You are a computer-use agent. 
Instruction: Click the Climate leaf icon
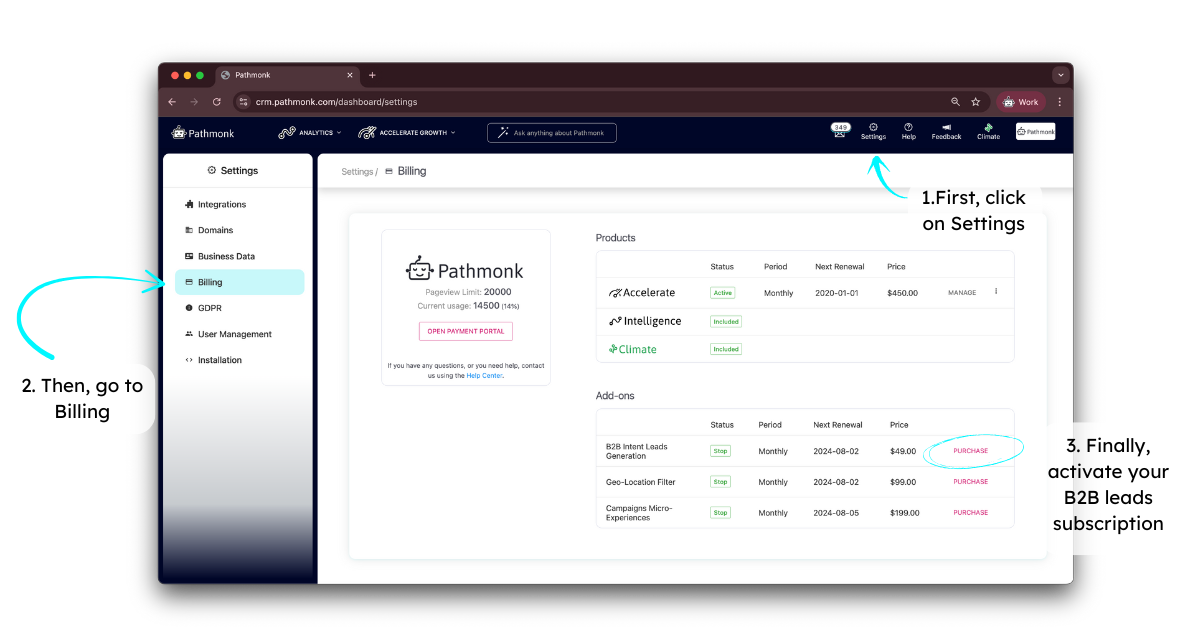(x=987, y=132)
